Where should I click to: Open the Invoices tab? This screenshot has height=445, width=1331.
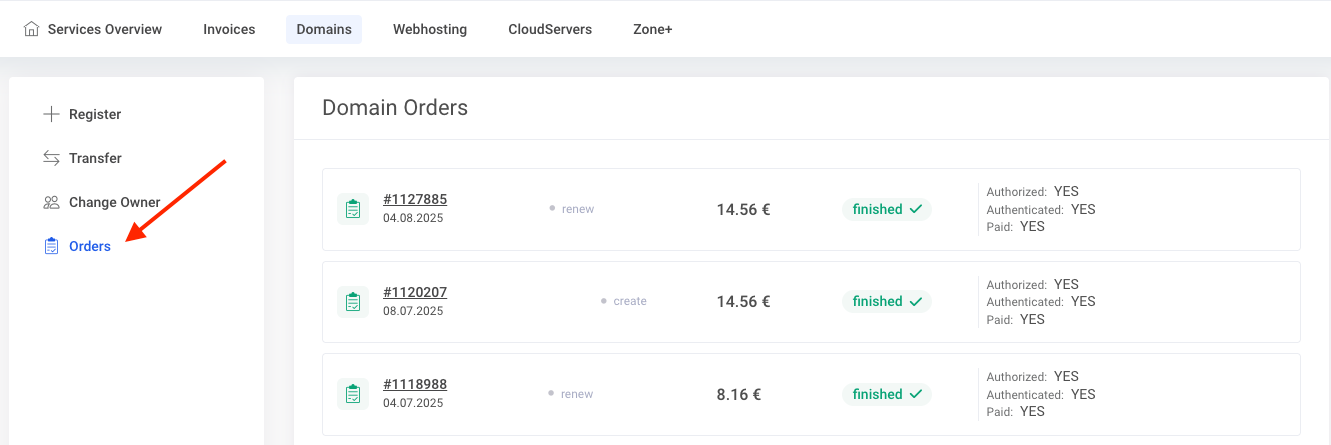click(229, 29)
